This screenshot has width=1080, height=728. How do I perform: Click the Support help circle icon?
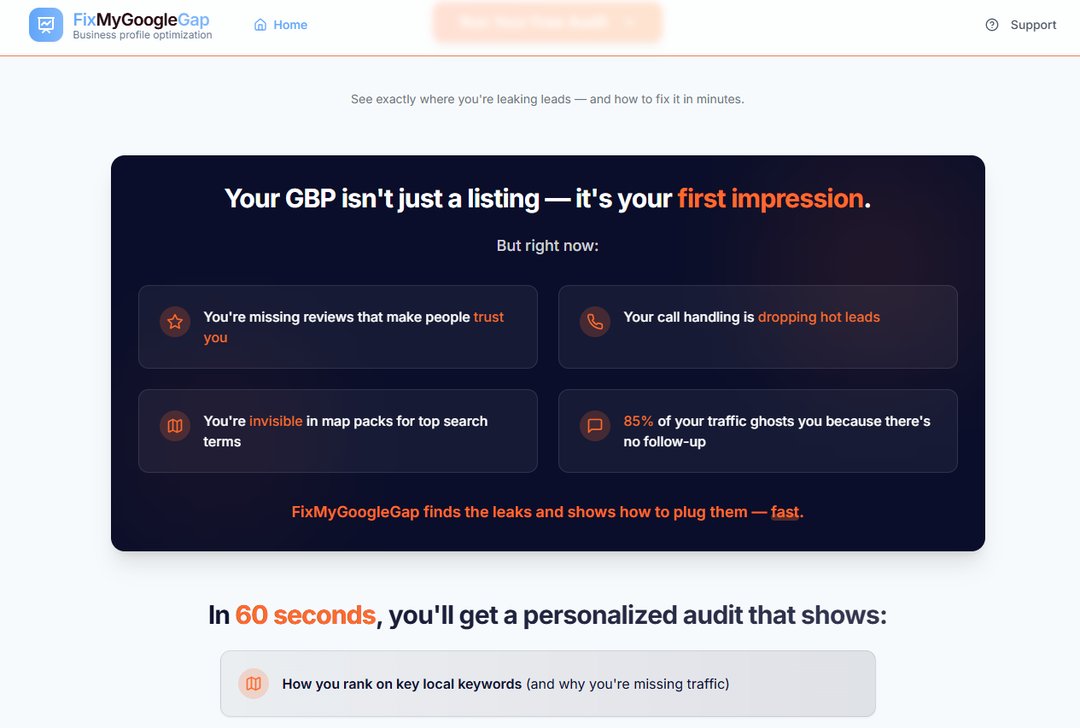click(992, 25)
